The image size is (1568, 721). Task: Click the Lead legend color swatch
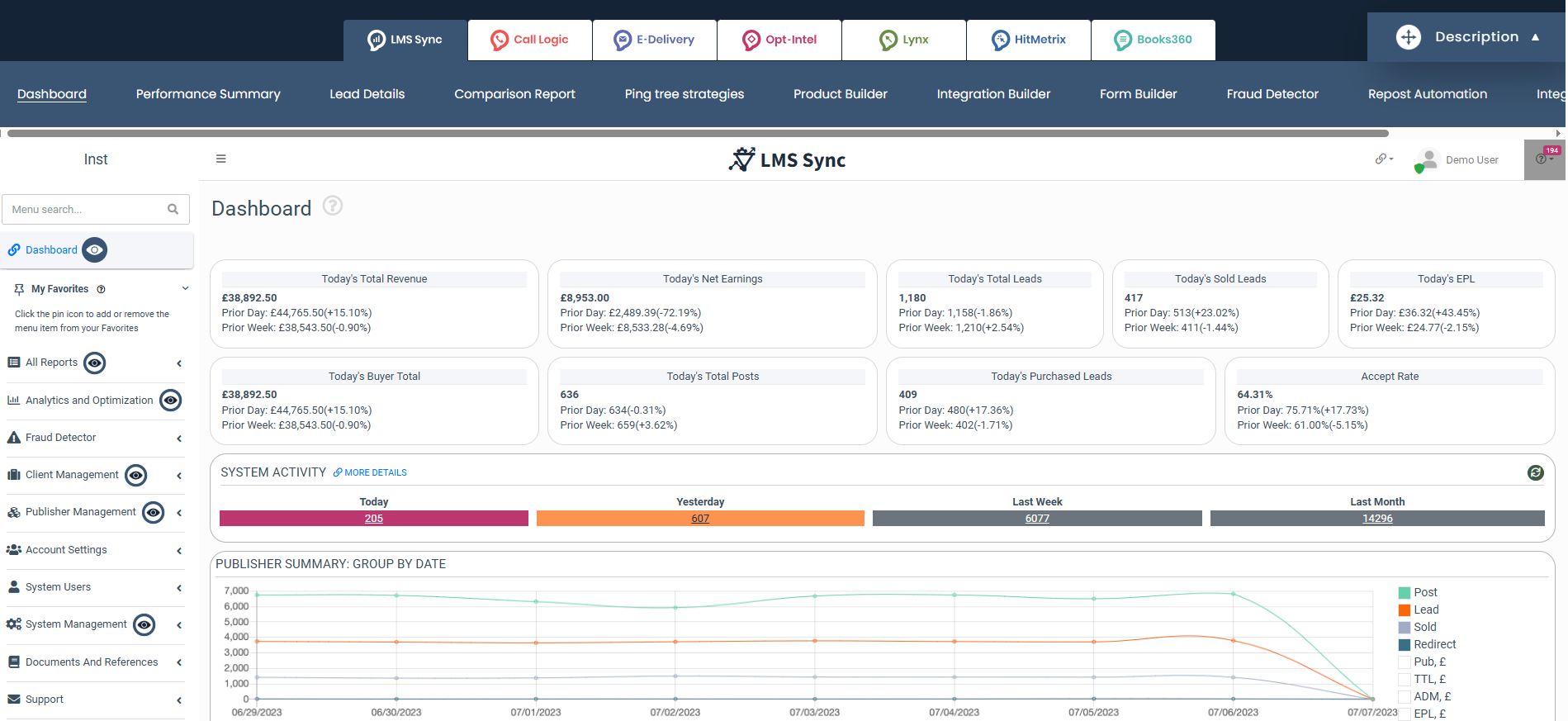click(x=1404, y=610)
